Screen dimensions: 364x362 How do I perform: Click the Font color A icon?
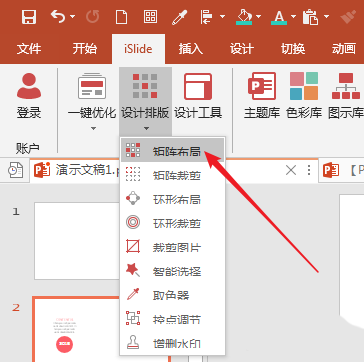coord(279,17)
